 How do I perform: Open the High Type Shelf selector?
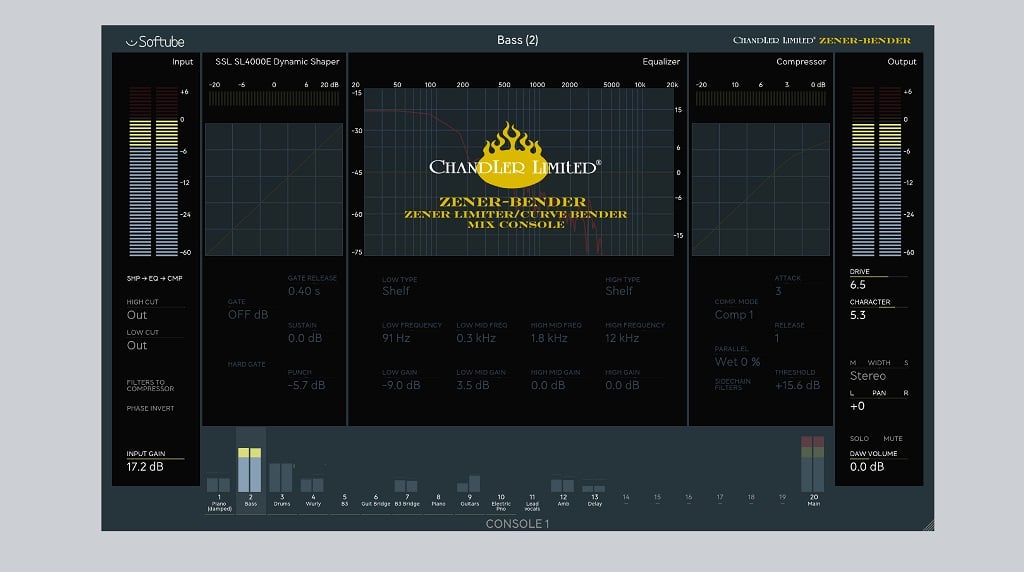pyautogui.click(x=618, y=291)
